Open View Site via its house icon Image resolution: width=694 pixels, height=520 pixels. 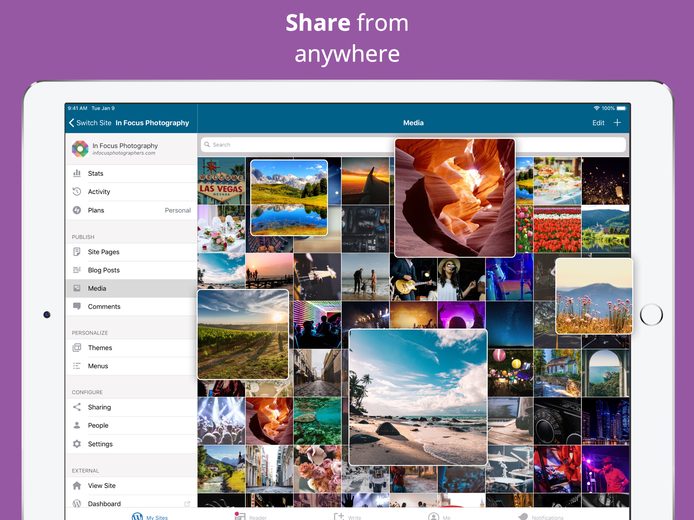pos(77,485)
